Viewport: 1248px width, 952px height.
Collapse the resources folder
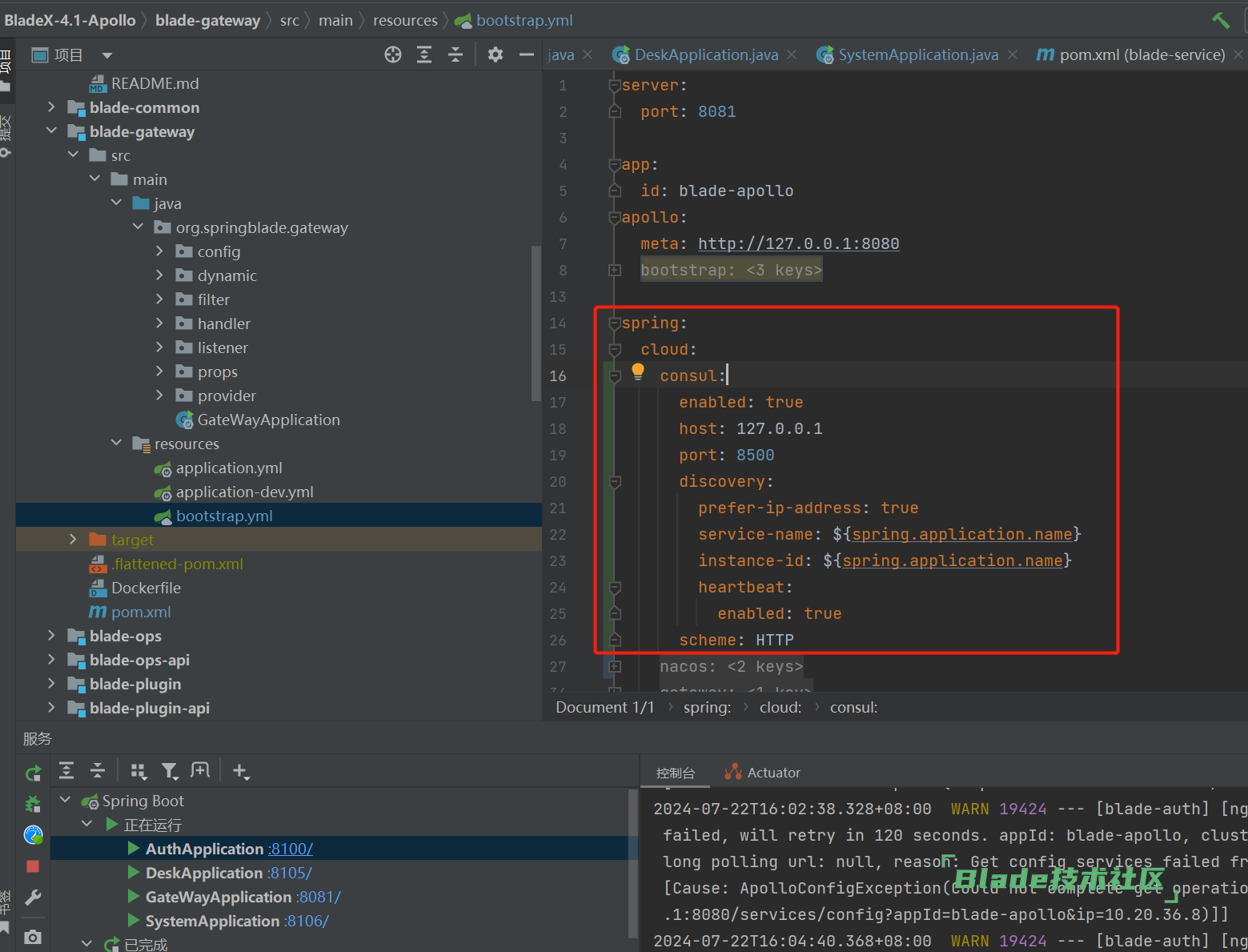[116, 444]
